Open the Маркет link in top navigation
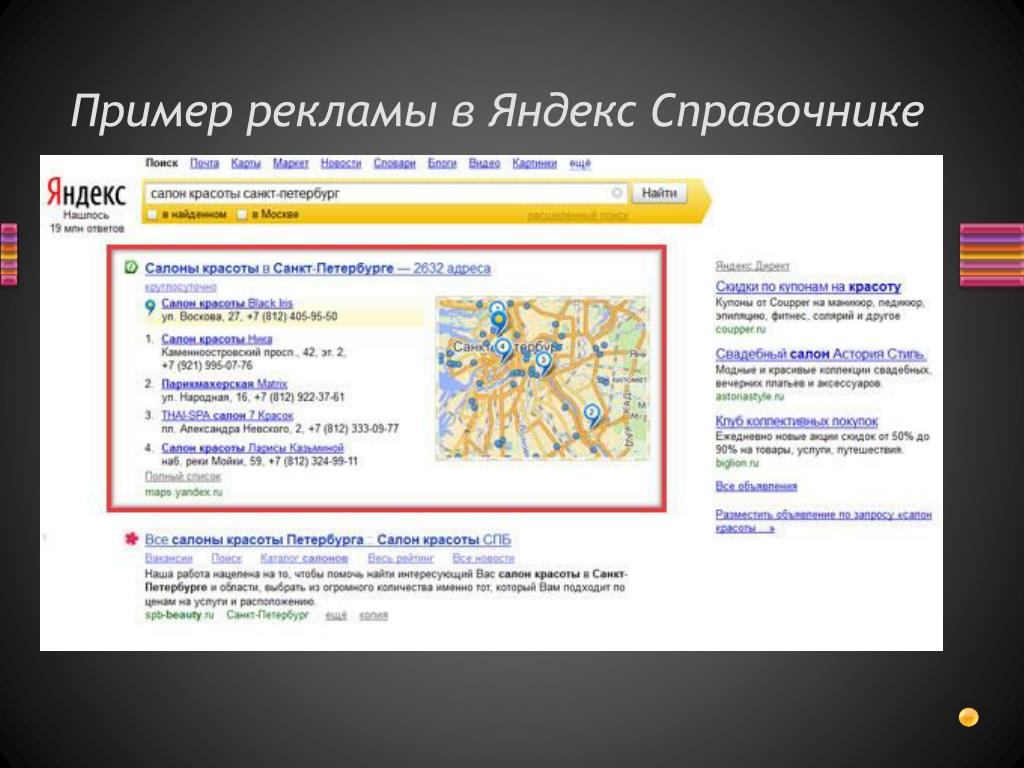 click(x=291, y=163)
